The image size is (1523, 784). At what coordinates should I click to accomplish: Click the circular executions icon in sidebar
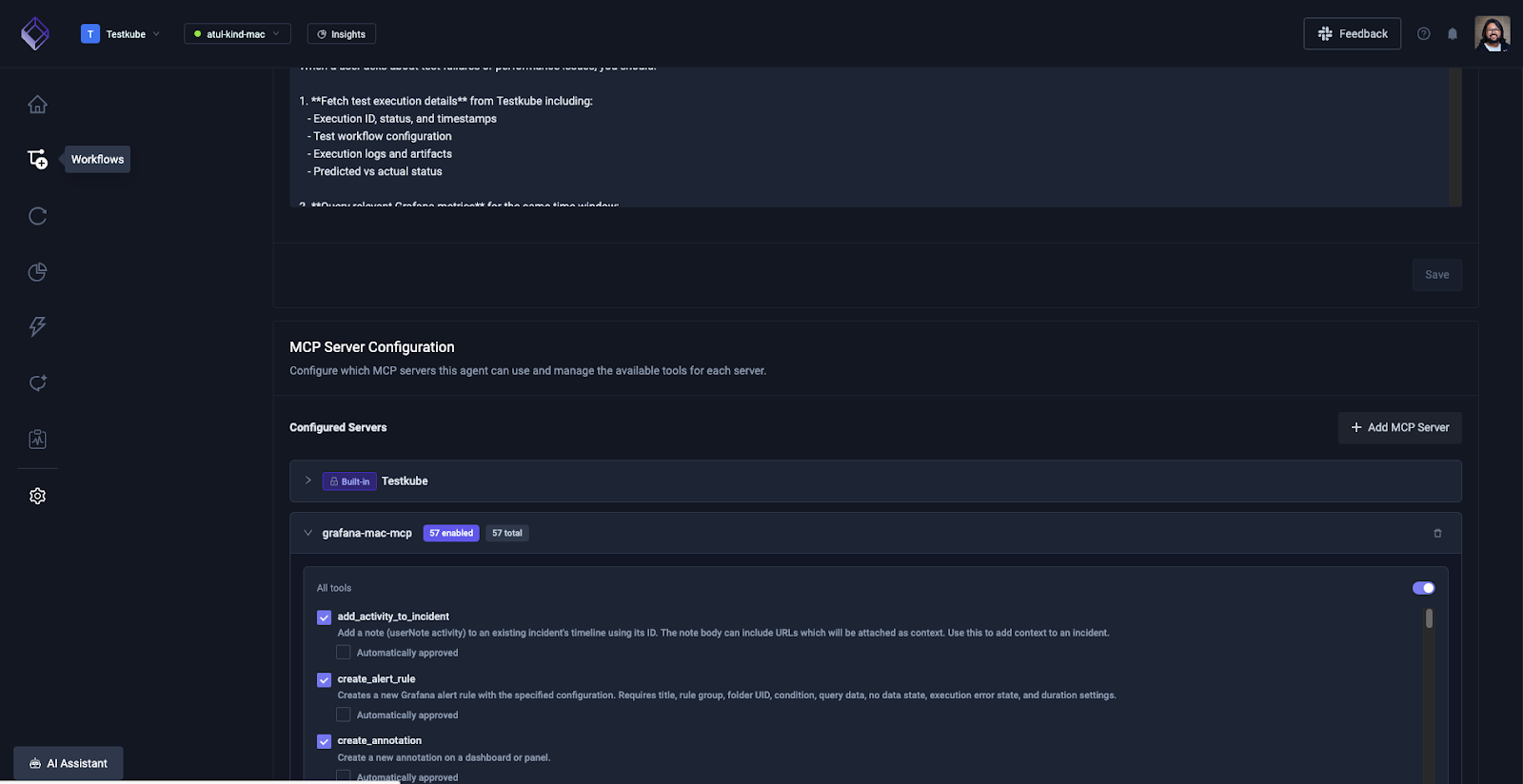coord(37,216)
